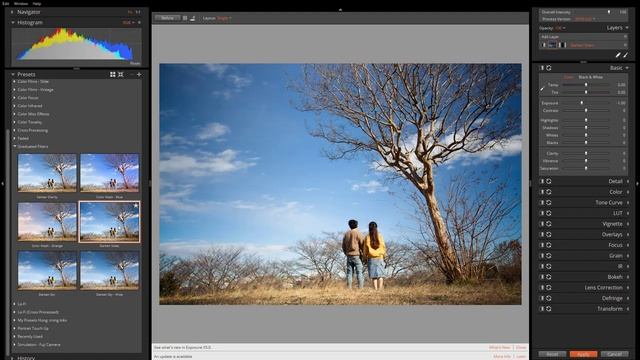Select the Black & White tab
This screenshot has height=360, width=640.
tap(591, 77)
